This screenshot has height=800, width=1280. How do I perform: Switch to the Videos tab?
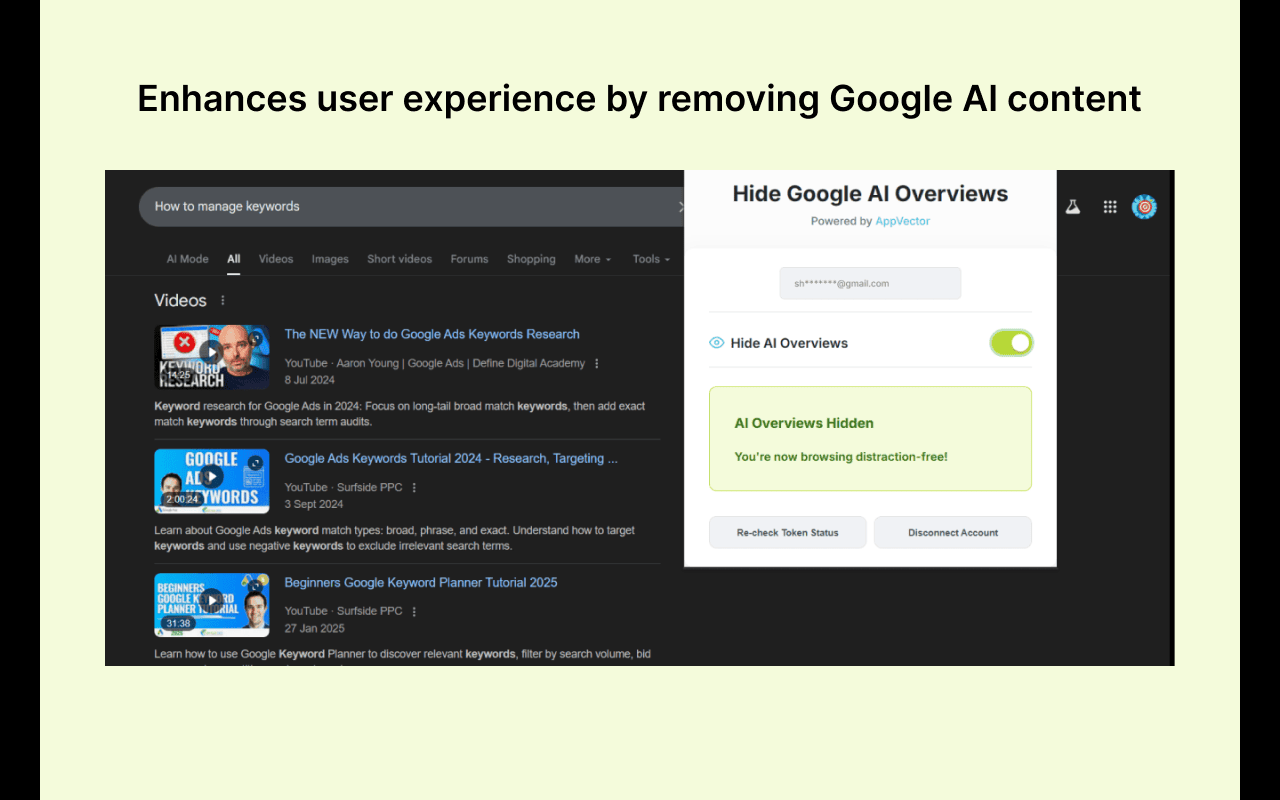click(276, 259)
